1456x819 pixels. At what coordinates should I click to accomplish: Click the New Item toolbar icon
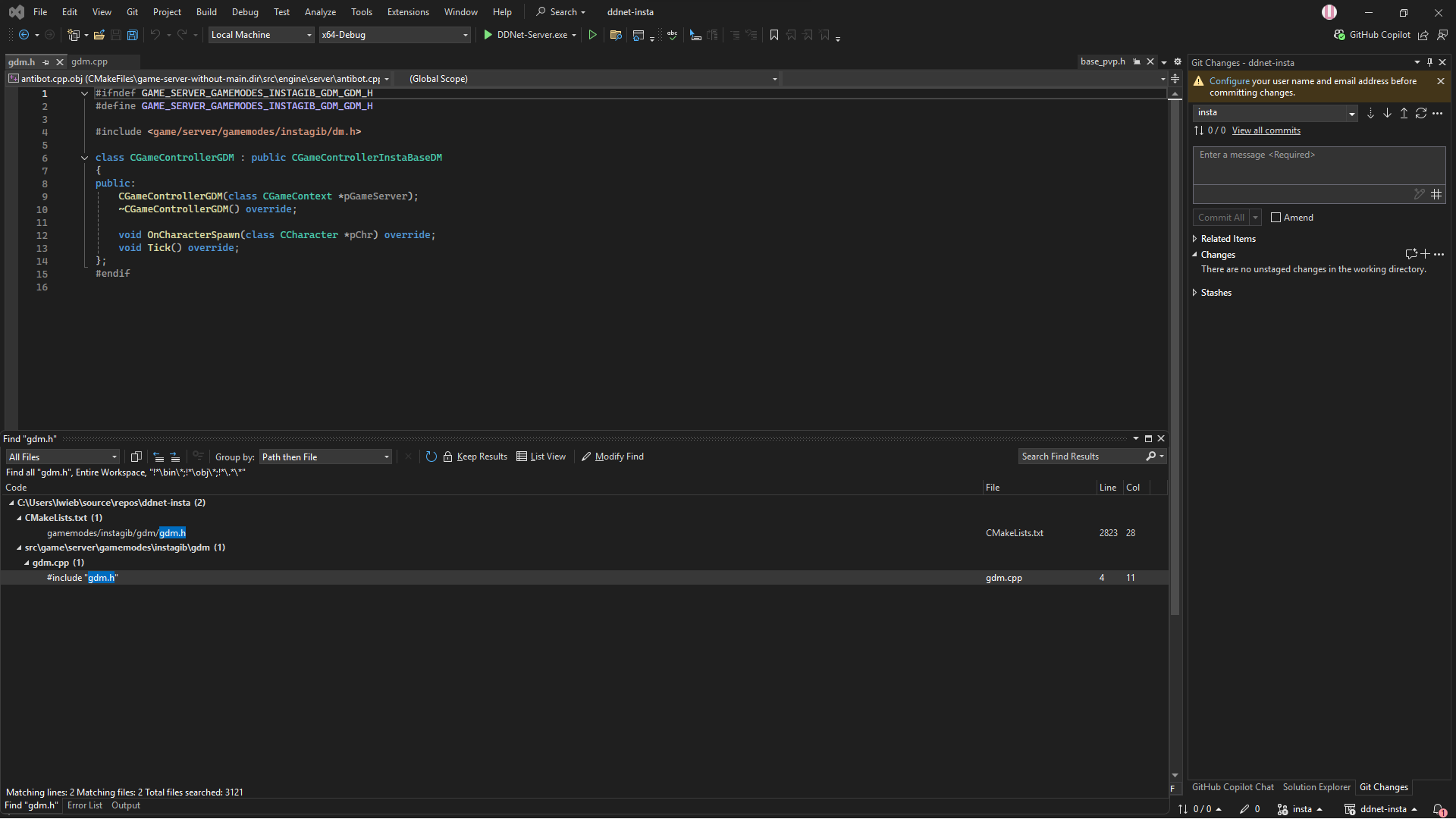tap(74, 35)
